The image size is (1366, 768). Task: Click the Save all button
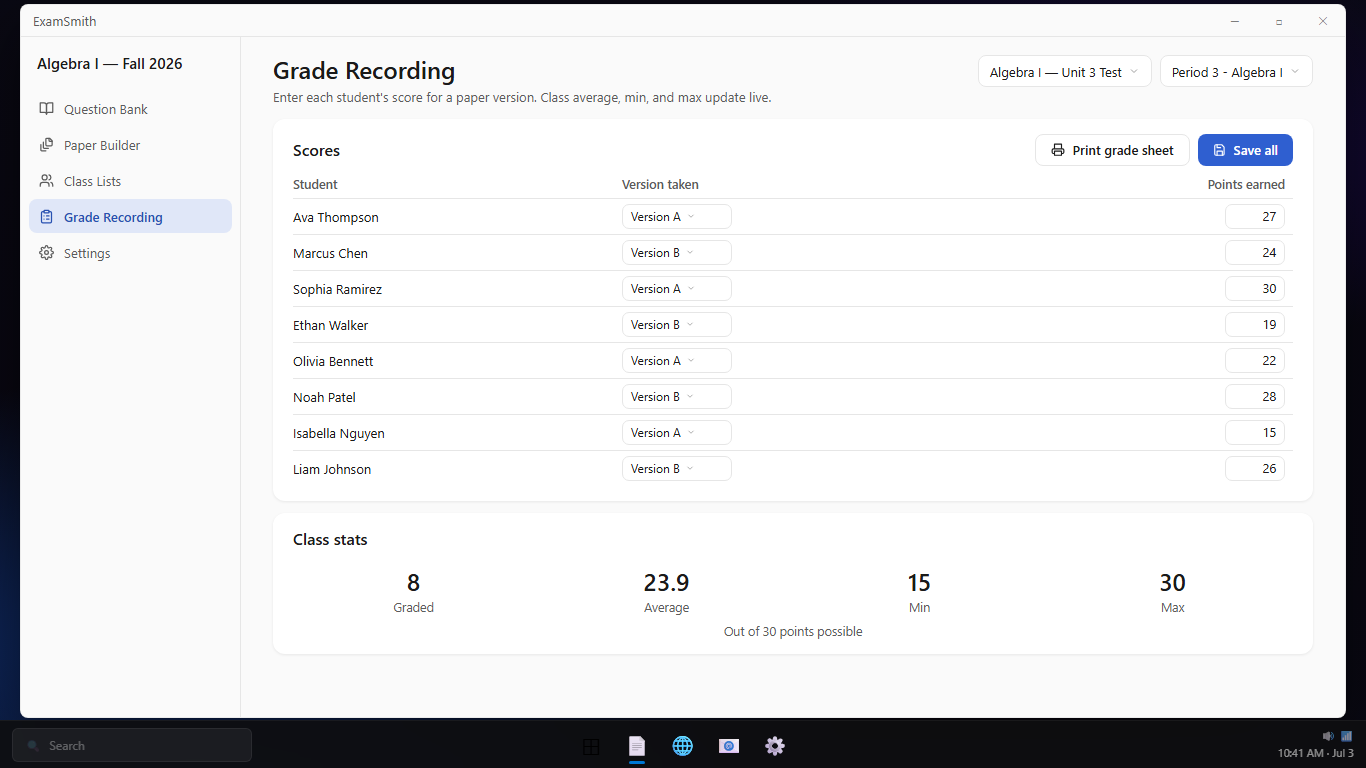pos(1245,150)
